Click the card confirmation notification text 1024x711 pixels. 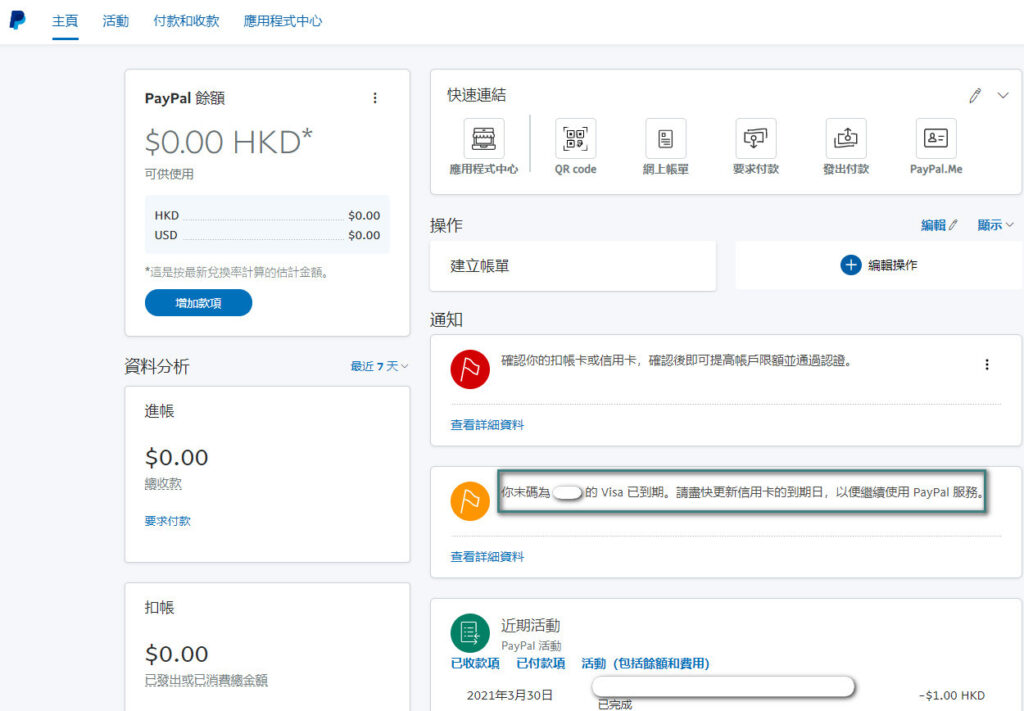coord(677,360)
